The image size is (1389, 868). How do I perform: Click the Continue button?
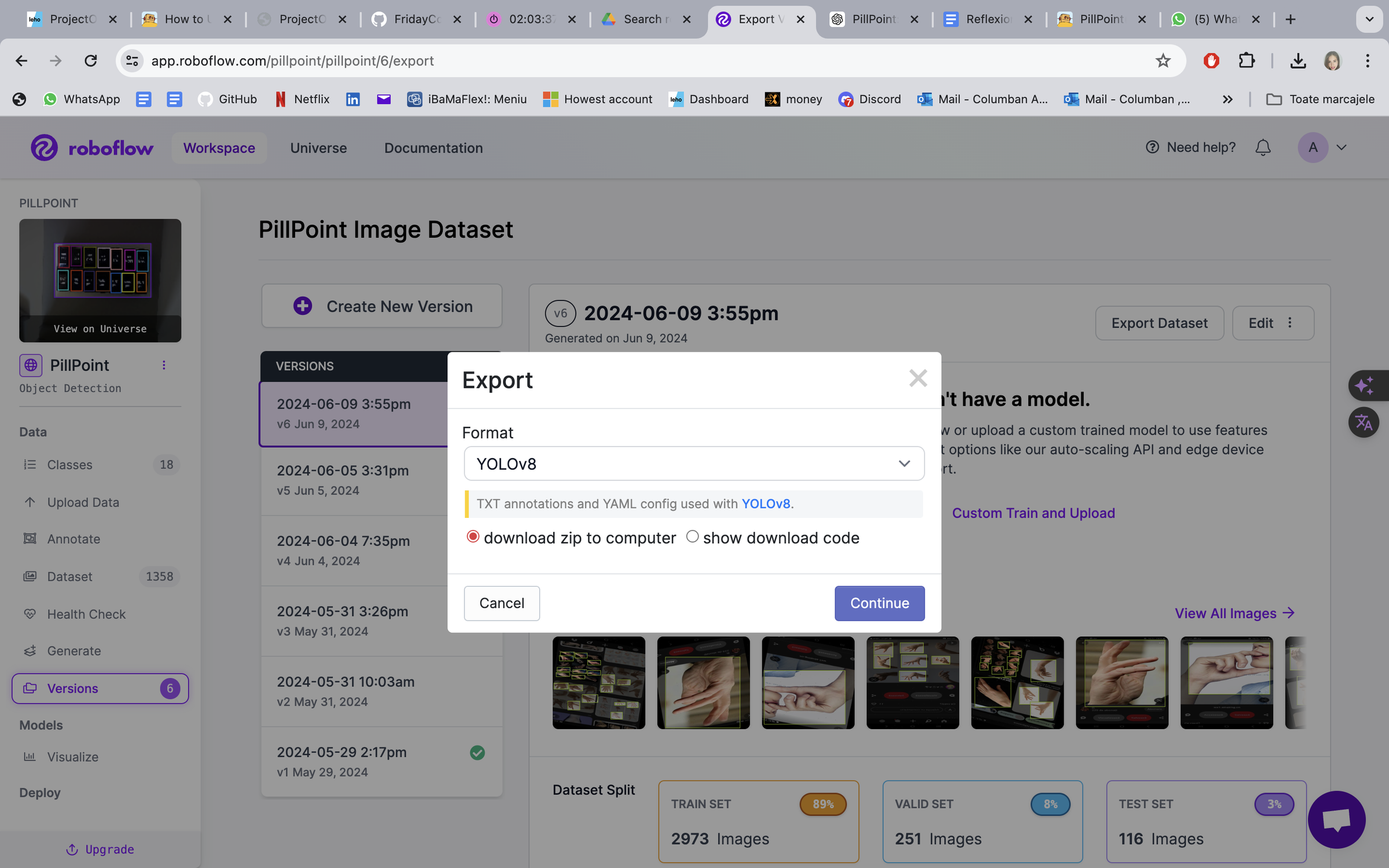coord(879,603)
